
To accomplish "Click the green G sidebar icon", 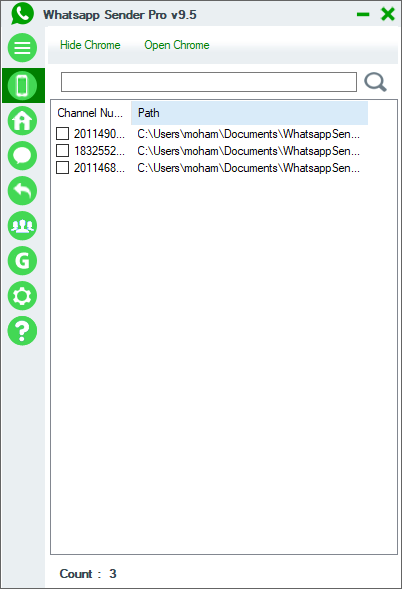I will click(22, 261).
